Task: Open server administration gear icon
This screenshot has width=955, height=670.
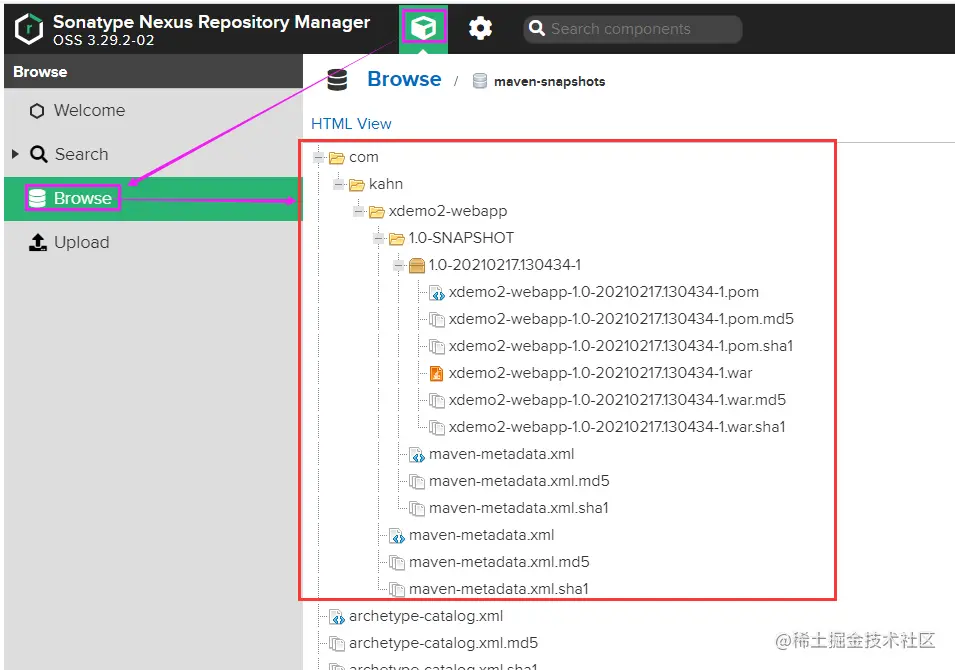Action: coord(480,28)
